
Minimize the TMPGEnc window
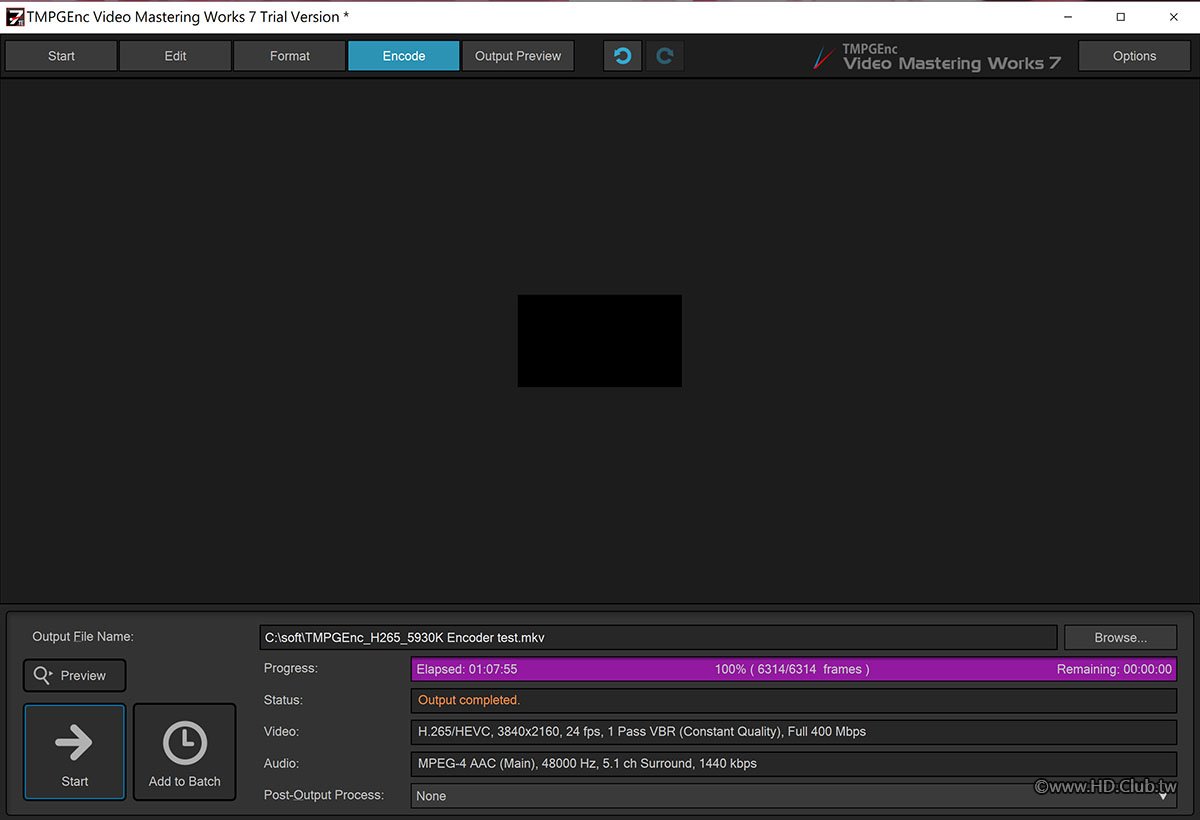click(x=1067, y=17)
